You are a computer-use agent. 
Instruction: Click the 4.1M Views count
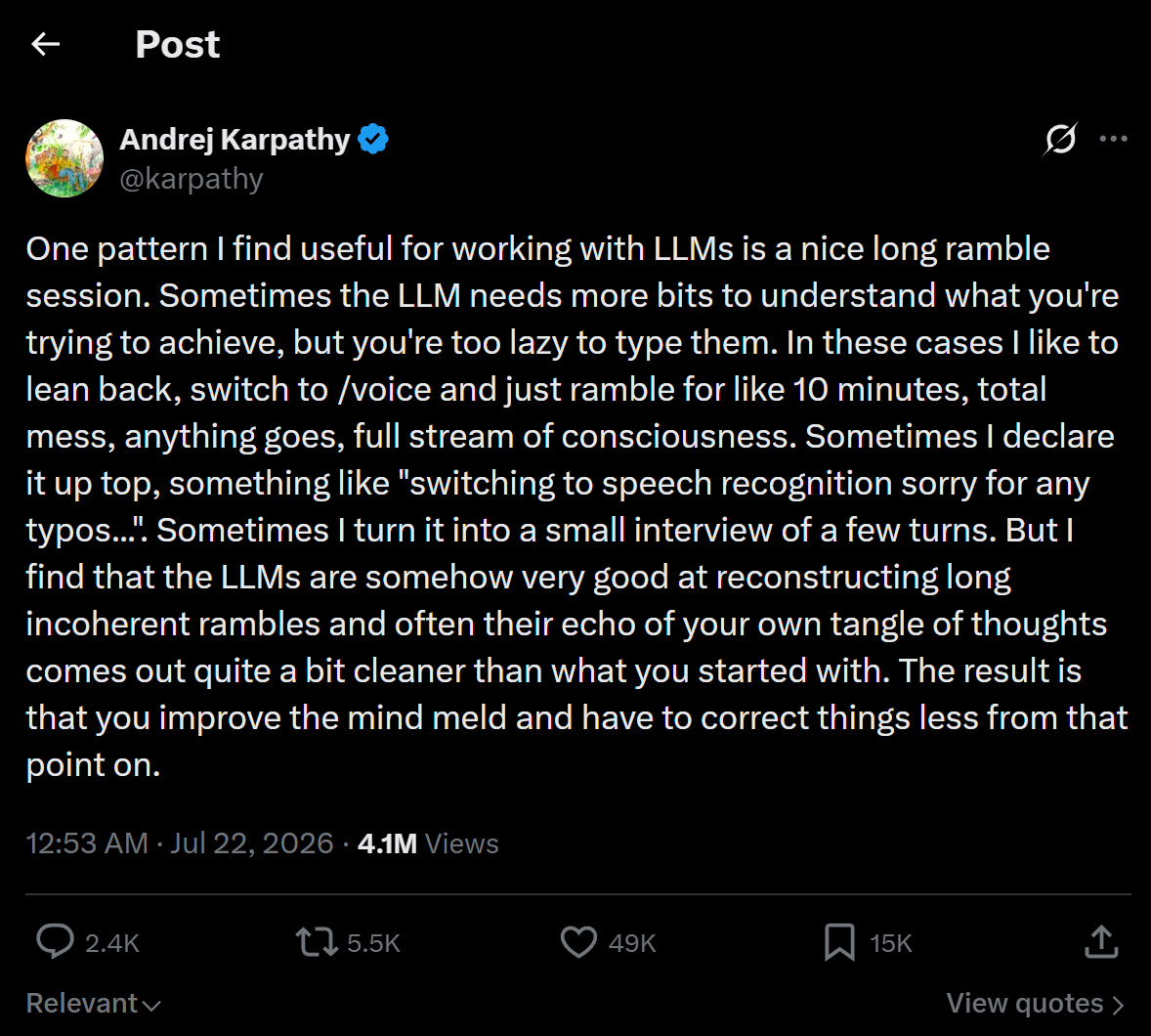pyautogui.click(x=428, y=842)
